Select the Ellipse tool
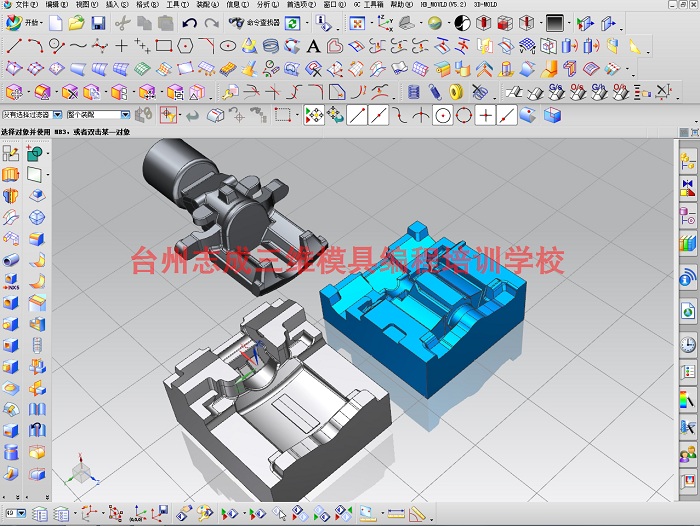 click(x=228, y=46)
